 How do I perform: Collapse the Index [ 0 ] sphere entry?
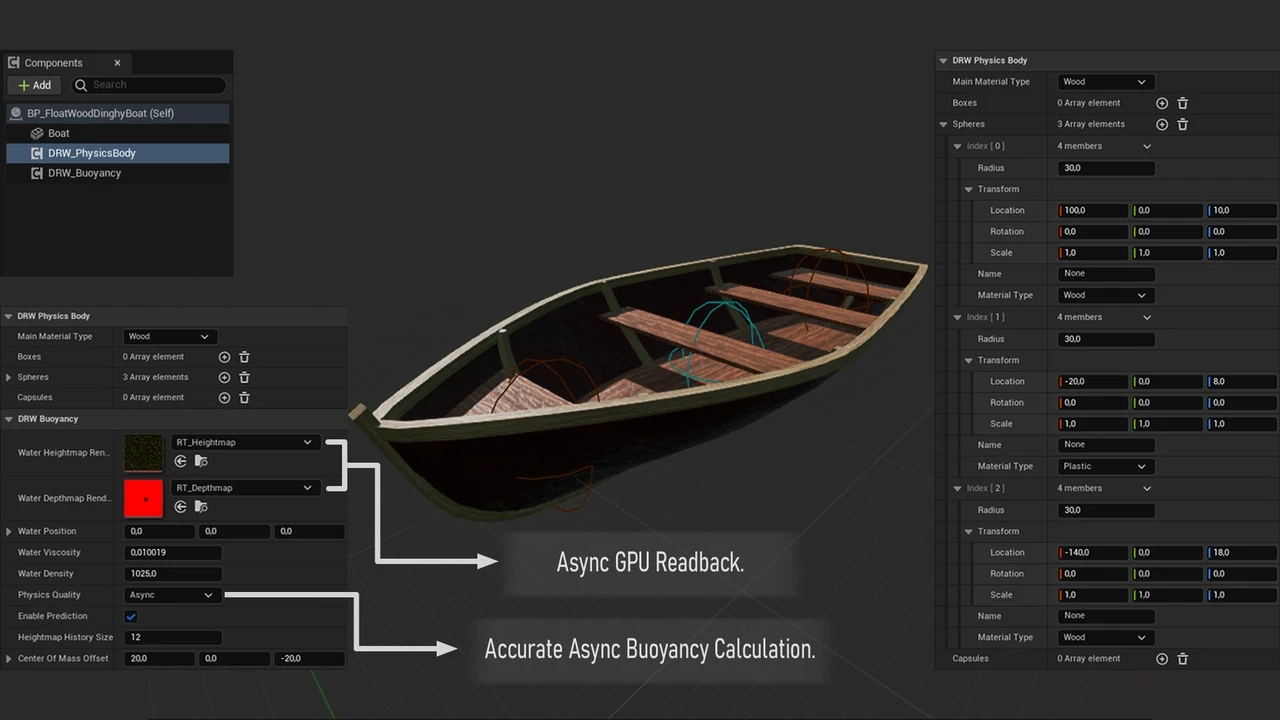[x=958, y=146]
